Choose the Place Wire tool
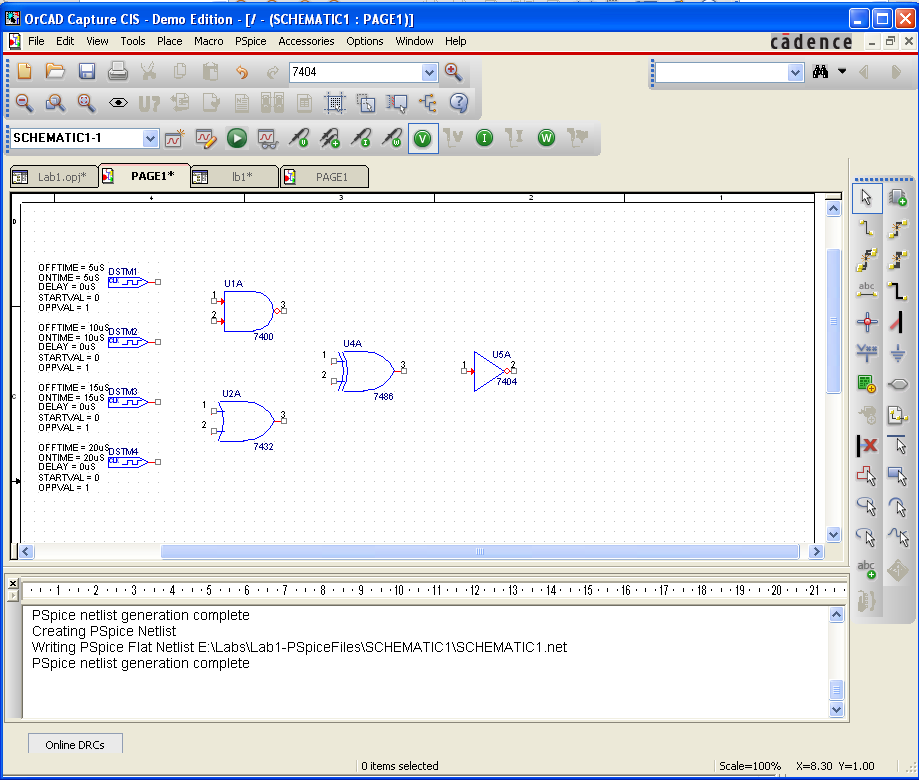This screenshot has width=919, height=780. tap(866, 229)
